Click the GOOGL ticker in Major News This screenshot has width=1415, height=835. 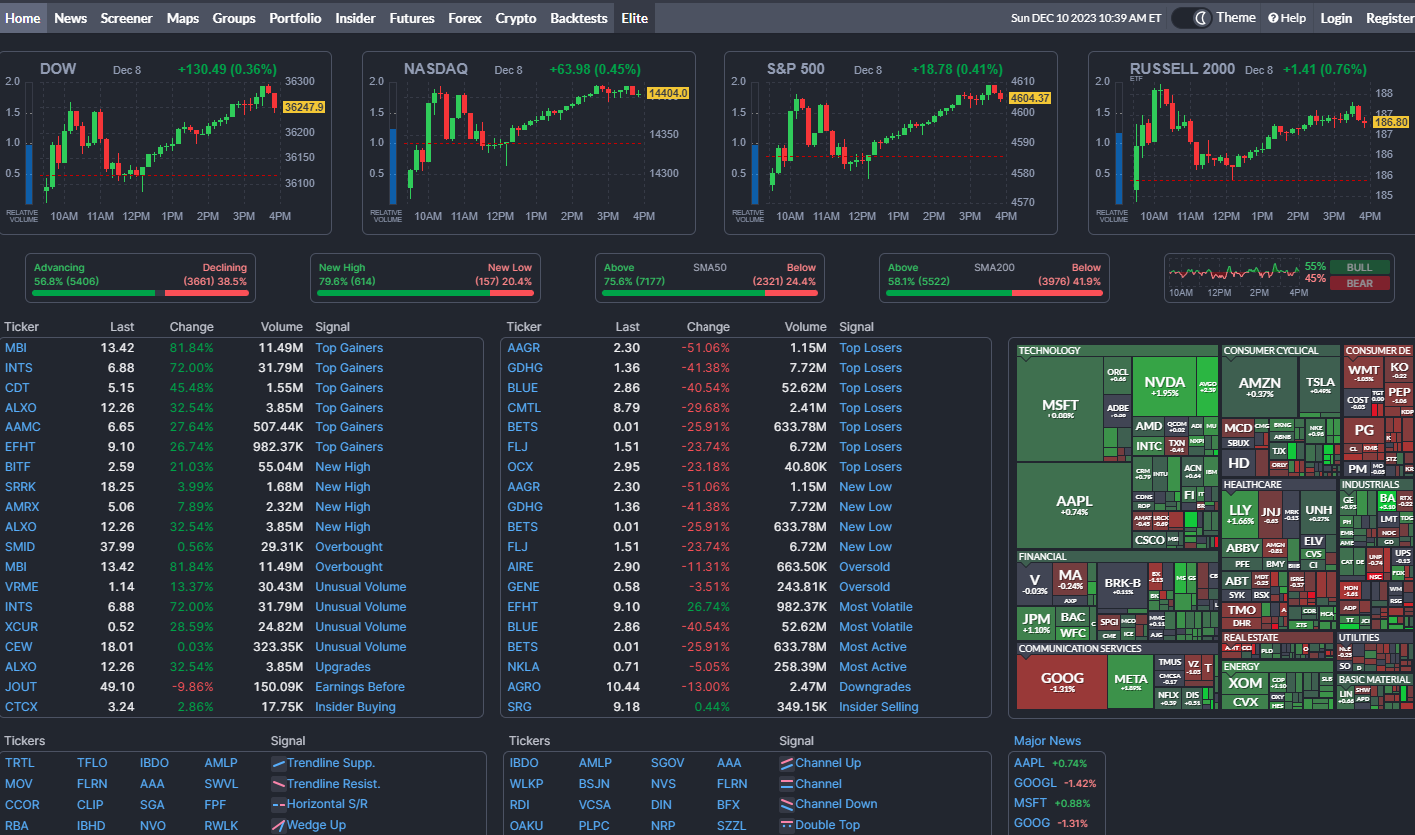1035,783
